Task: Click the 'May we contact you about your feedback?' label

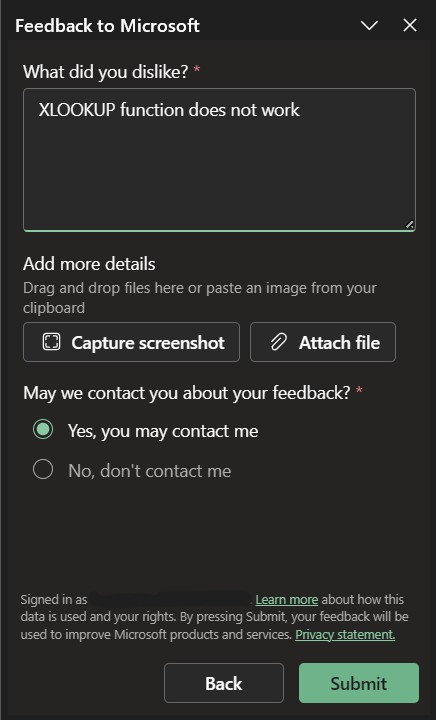Action: [x=187, y=393]
